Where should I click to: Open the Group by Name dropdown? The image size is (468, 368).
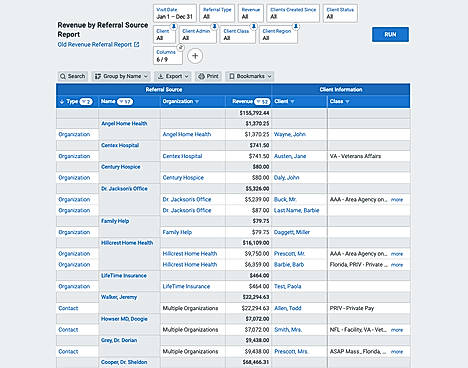(121, 76)
